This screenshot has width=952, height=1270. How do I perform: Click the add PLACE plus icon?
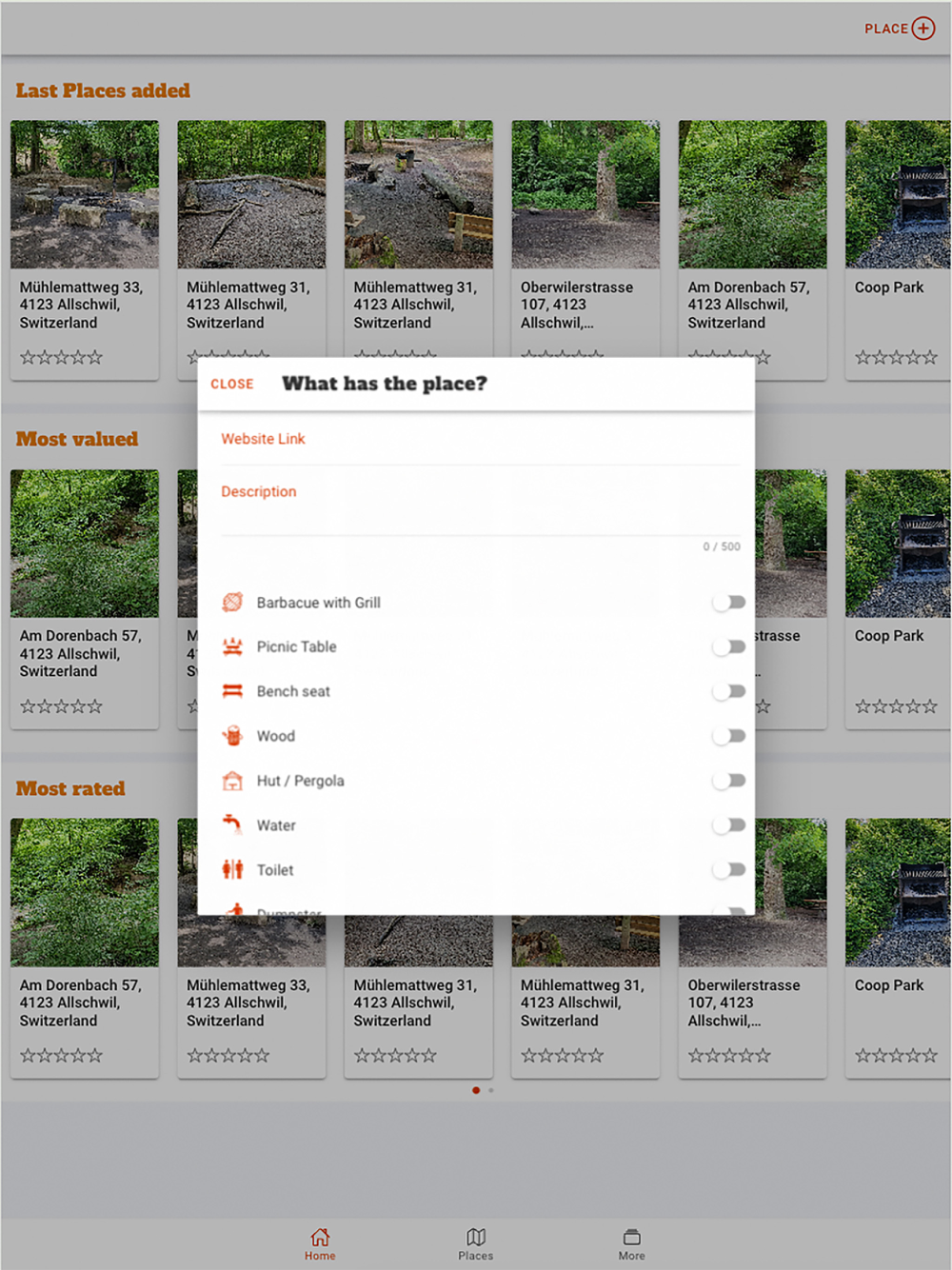[x=923, y=29]
